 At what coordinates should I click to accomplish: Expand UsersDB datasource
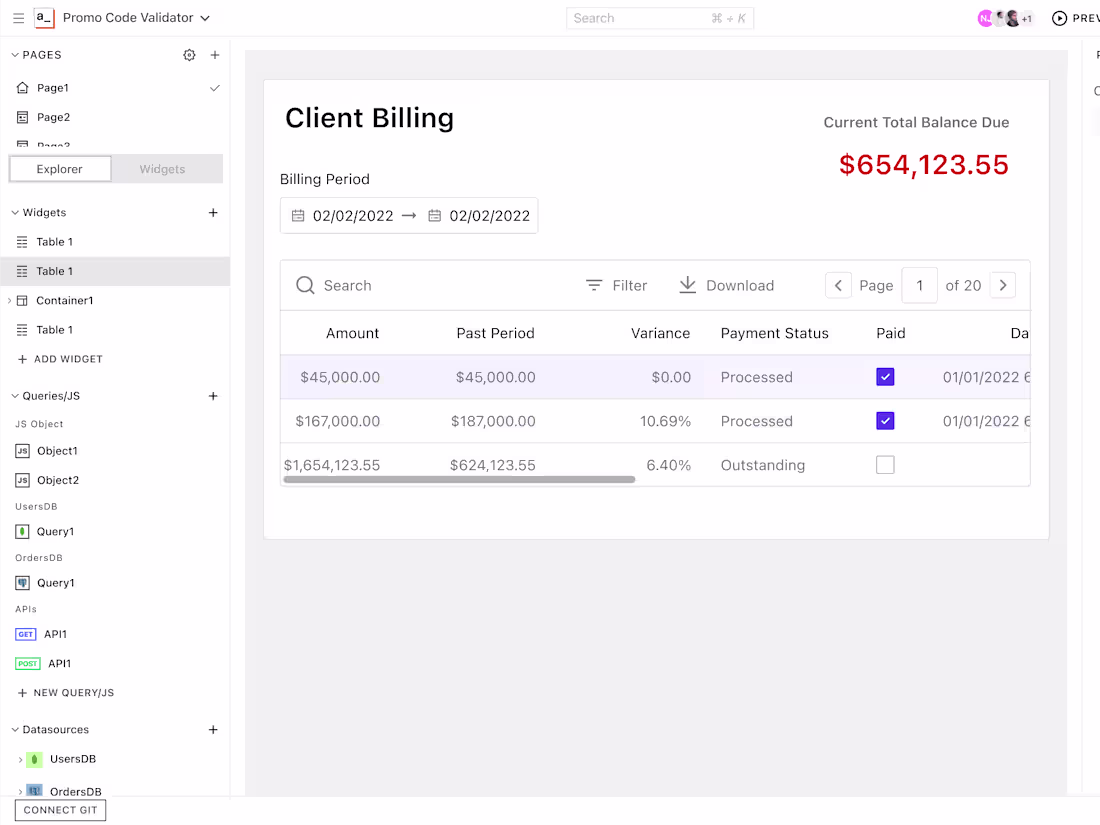pyautogui.click(x=20, y=759)
